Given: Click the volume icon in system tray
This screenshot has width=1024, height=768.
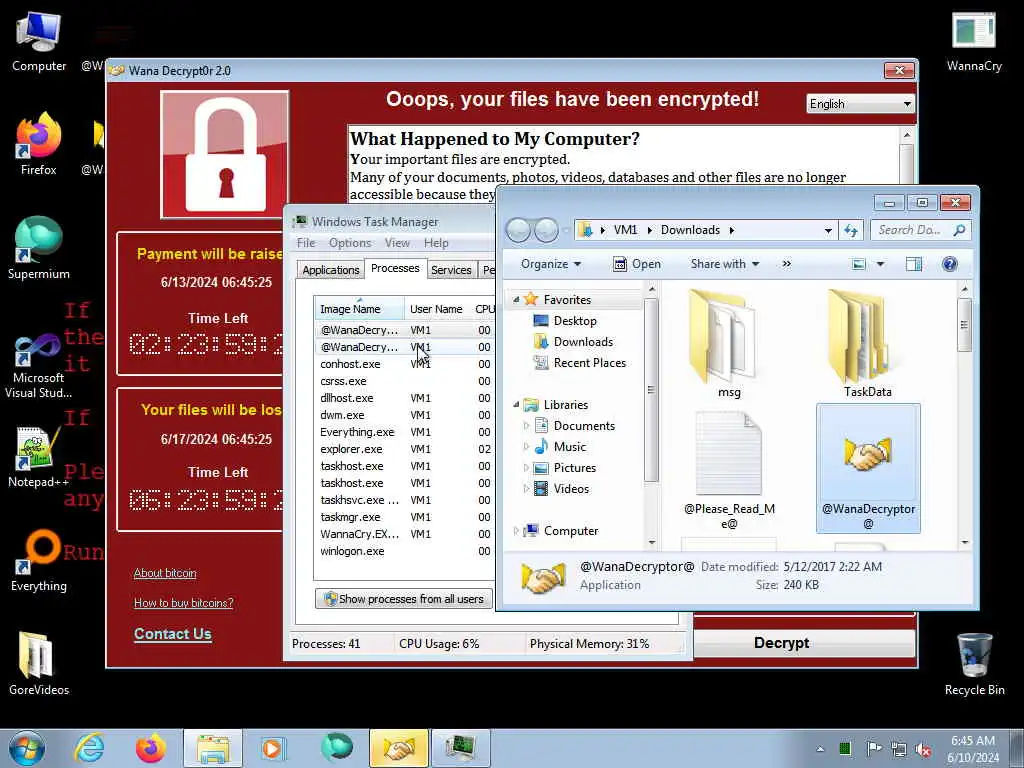Looking at the screenshot, I should click(923, 749).
